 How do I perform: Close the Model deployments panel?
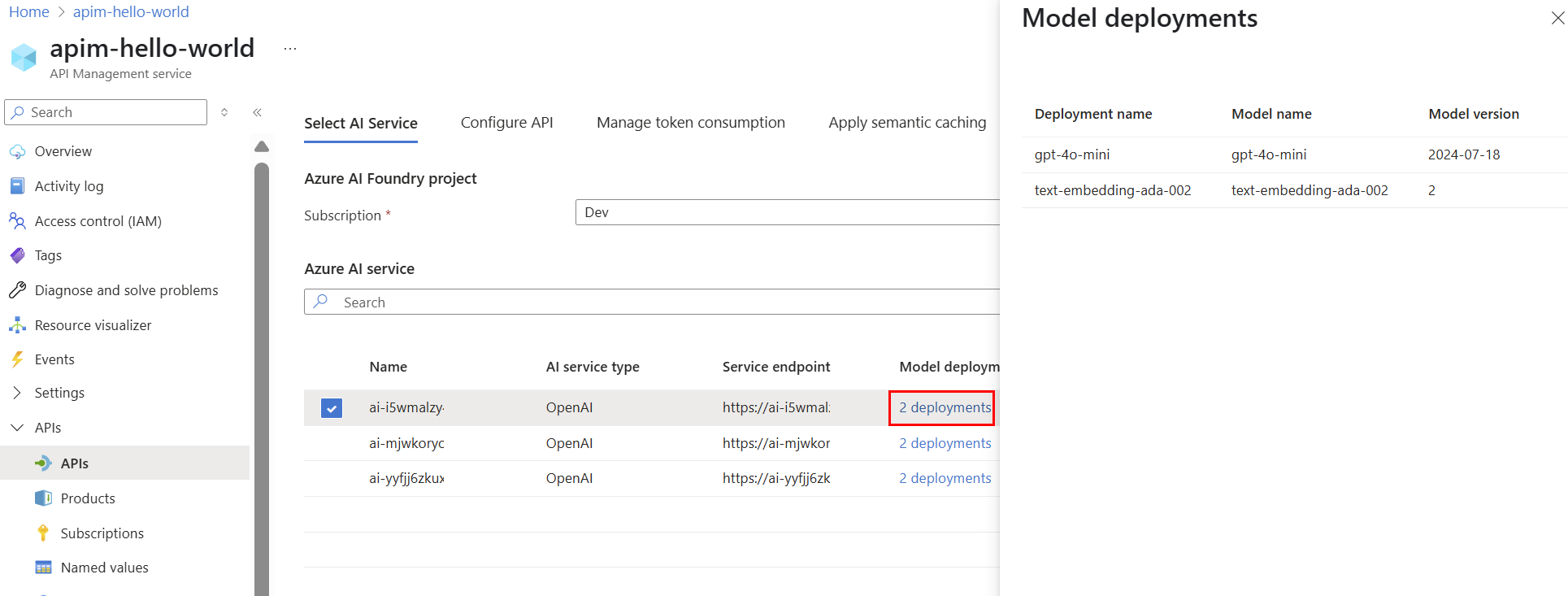1557,18
